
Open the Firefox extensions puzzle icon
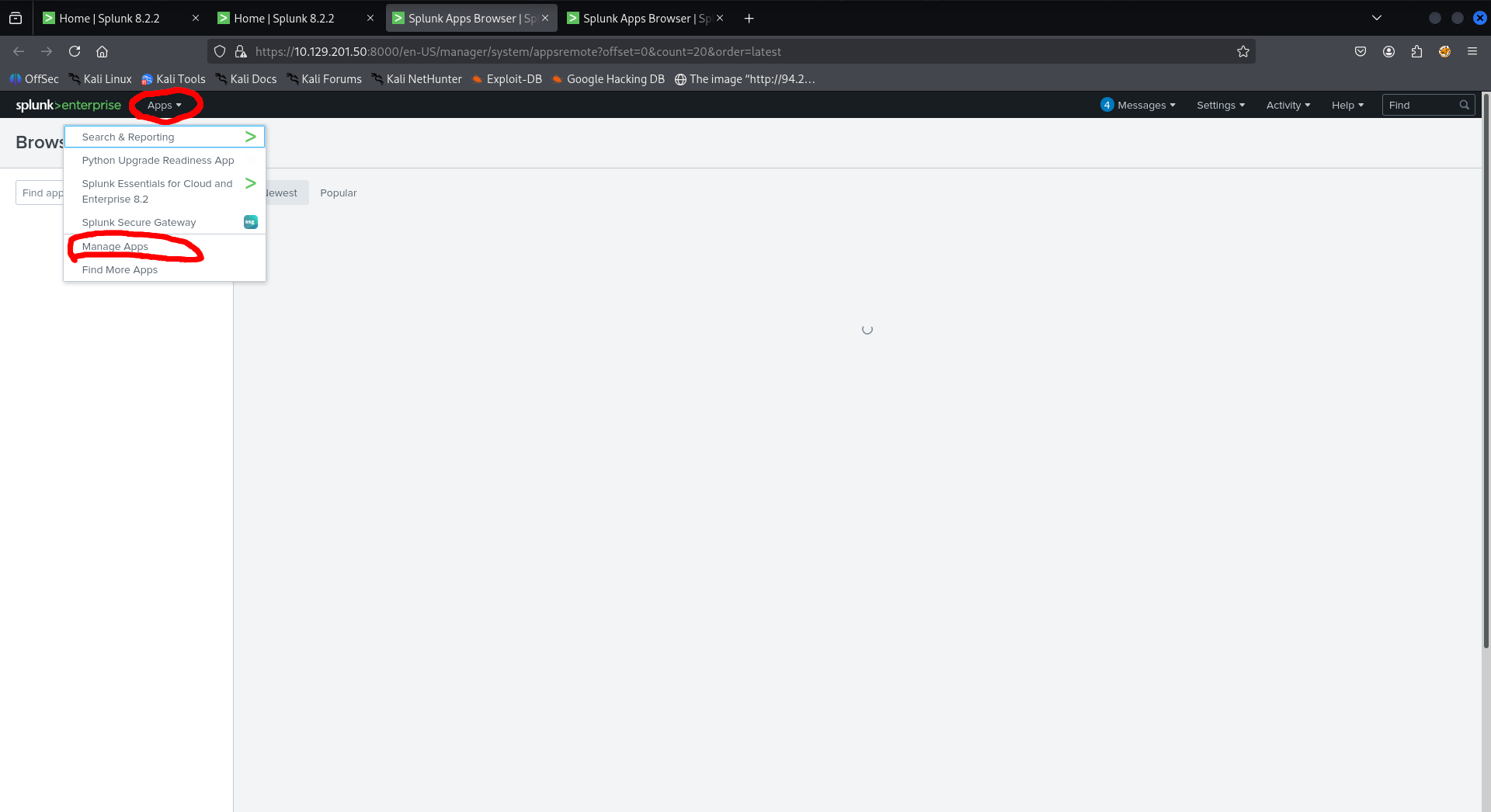1416,51
